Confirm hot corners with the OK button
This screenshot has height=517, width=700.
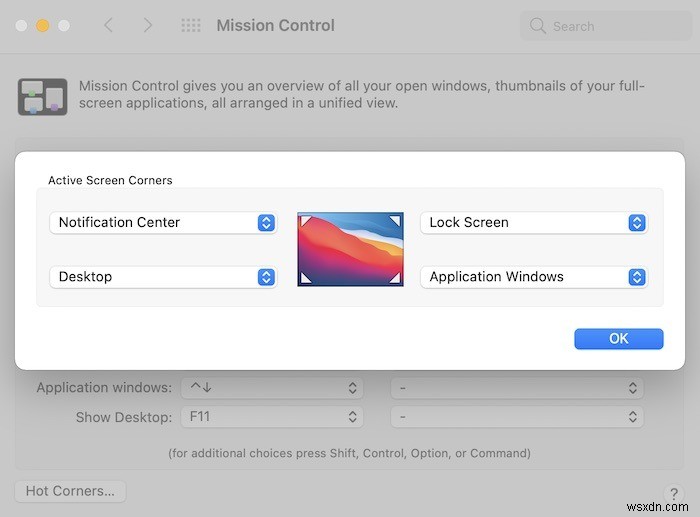(x=619, y=339)
